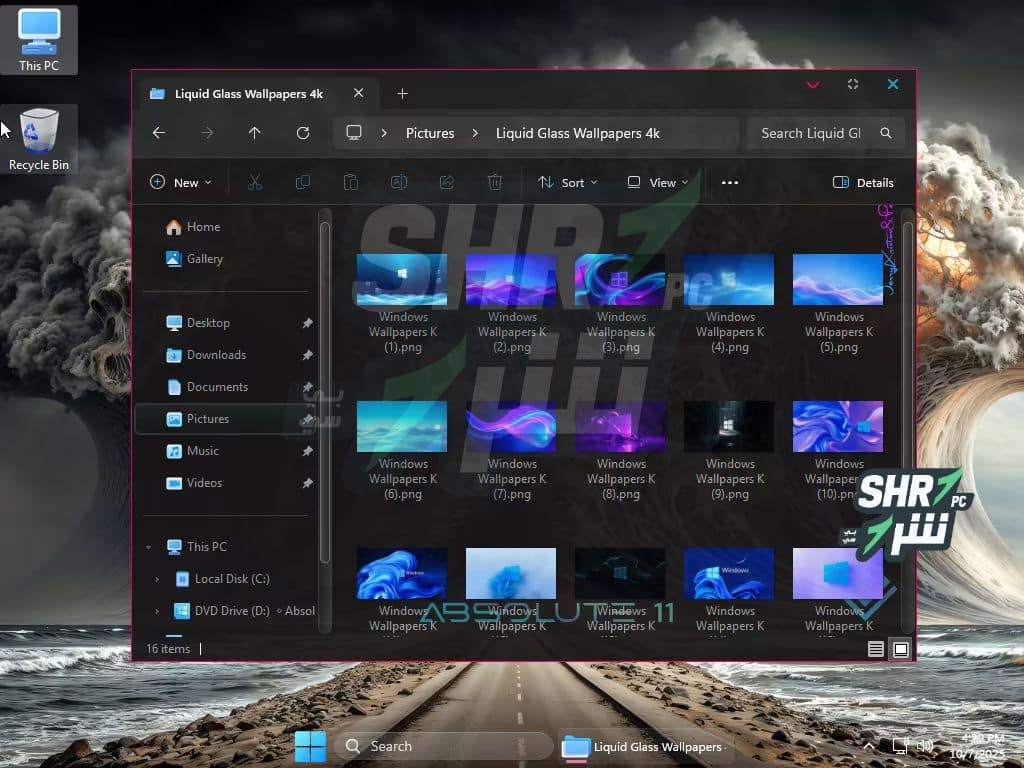
Task: Switch to details list view layout
Action: point(876,649)
